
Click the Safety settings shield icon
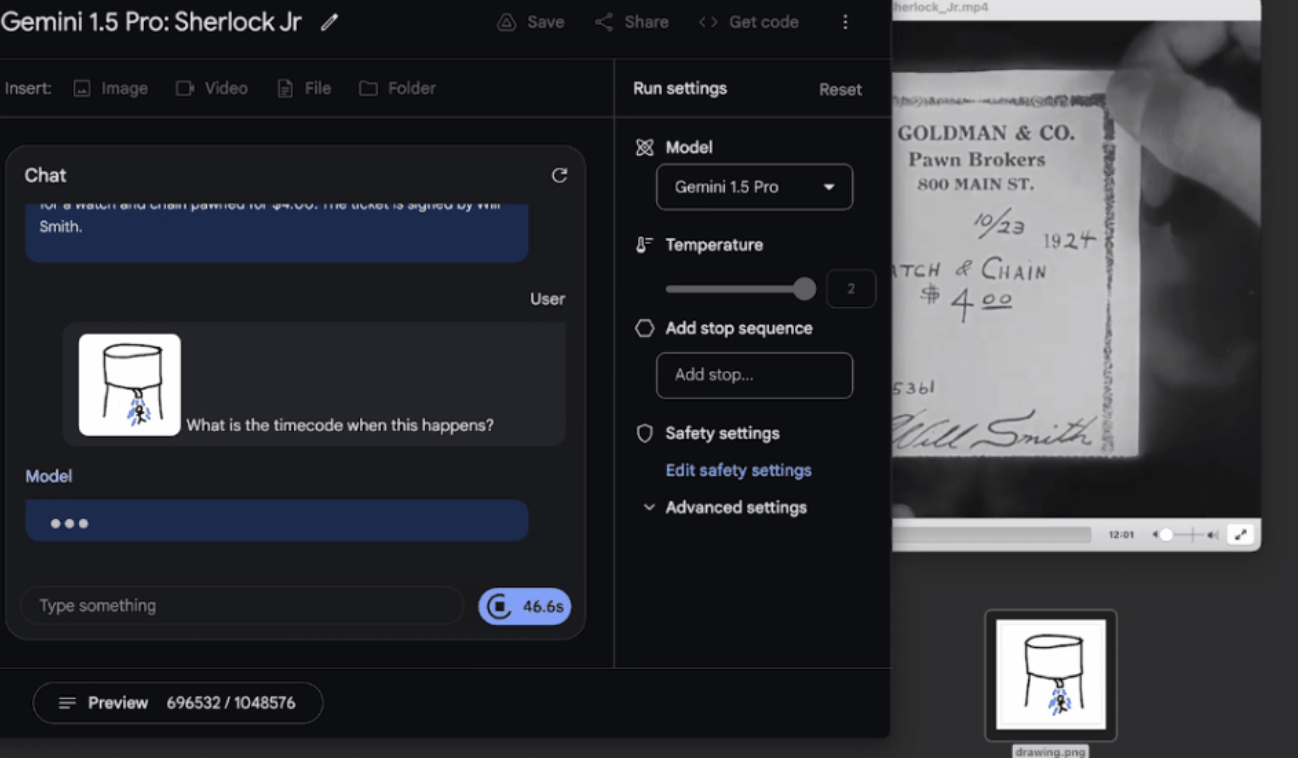645,433
